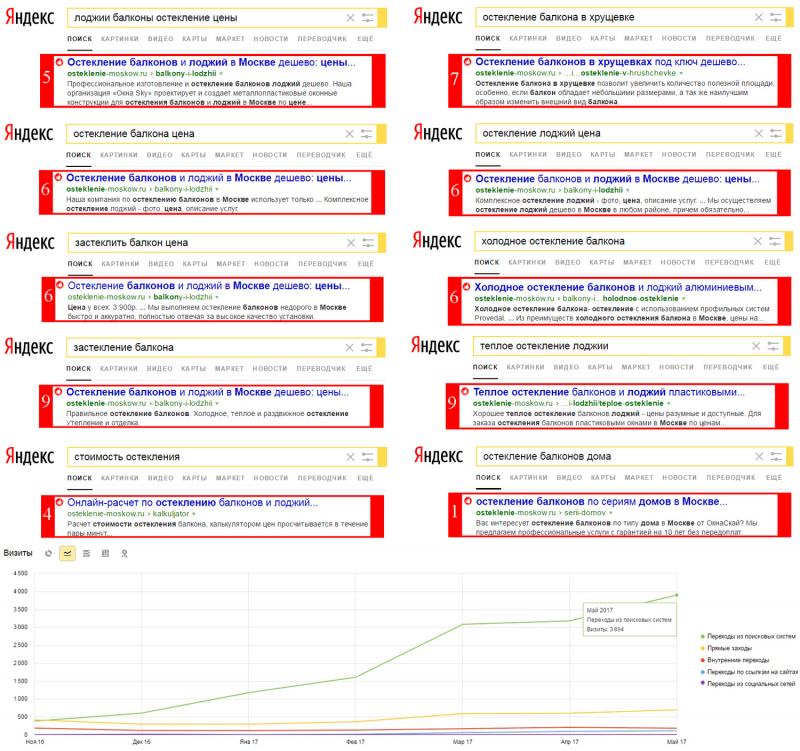Expand URL menu of the osteklenie-v-hrushchevke result
Viewport: 800px width, 751px height.
click(681, 73)
